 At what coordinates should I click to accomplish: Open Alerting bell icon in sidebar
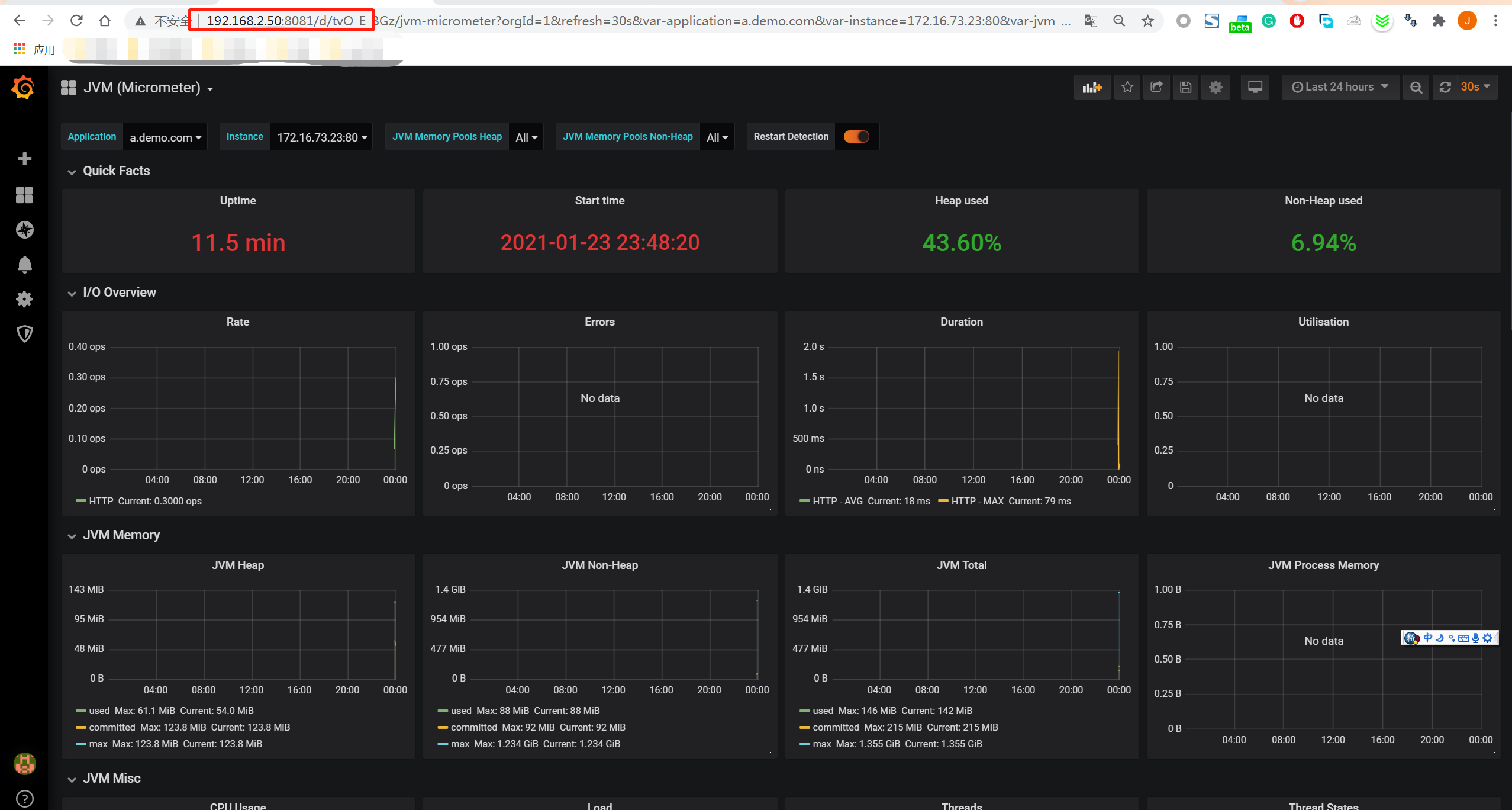point(24,264)
